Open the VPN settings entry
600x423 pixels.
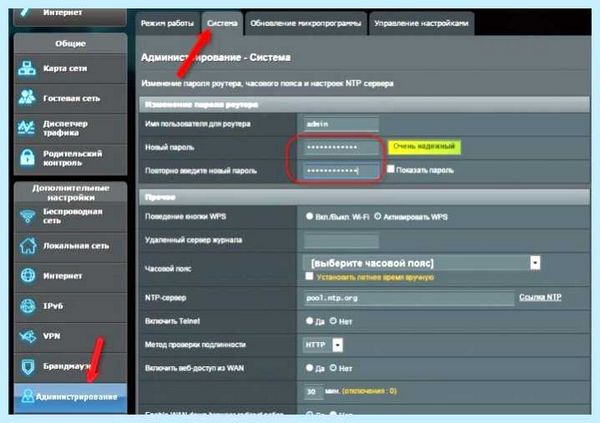70,337
